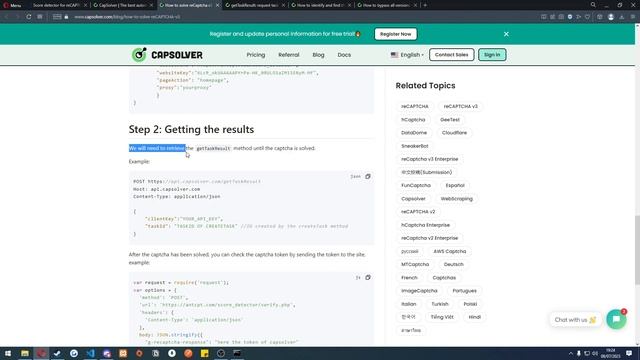Open the downloads icon in toolbar

point(622,17)
